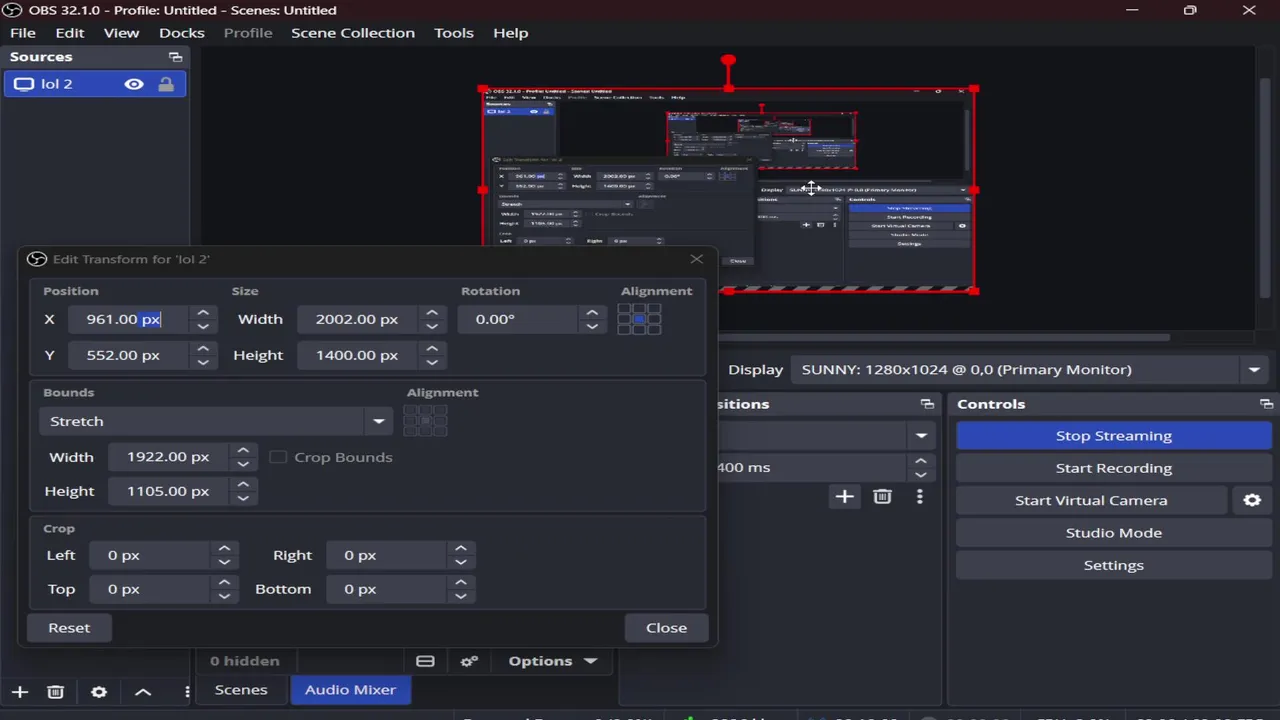Open advanced audio properties gears icon
The image size is (1280, 720).
point(468,661)
